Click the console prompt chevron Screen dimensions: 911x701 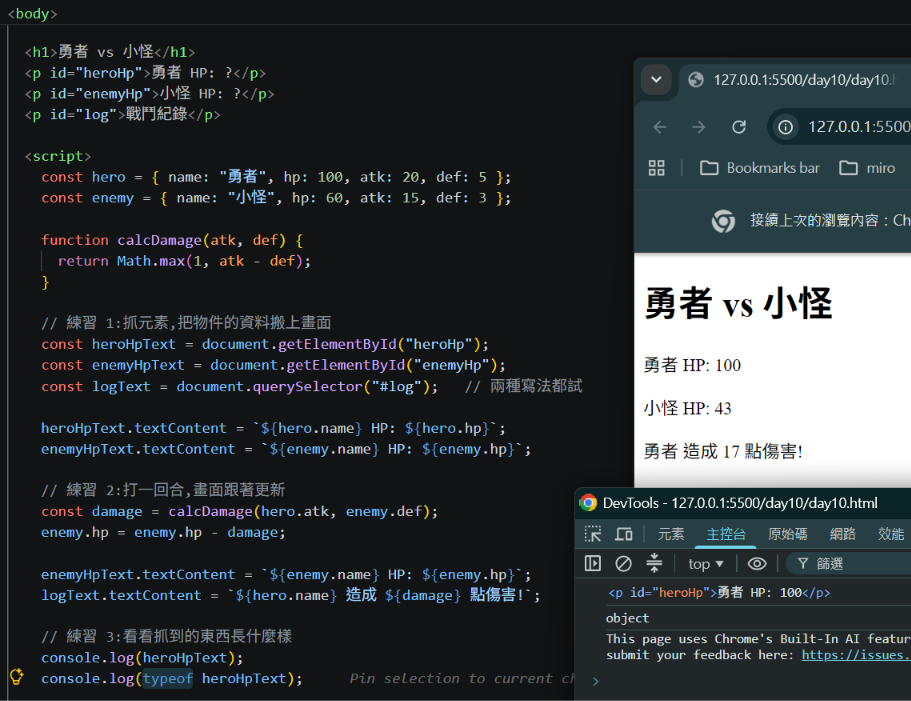(x=596, y=681)
